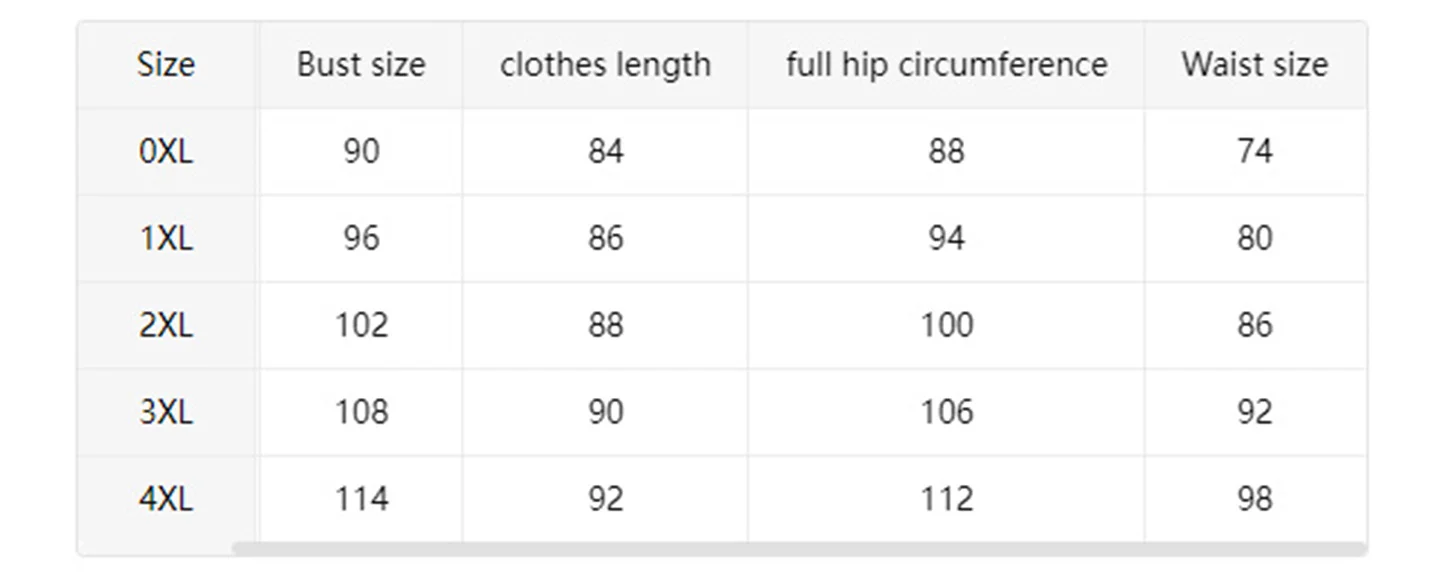Click the 4XL size row label
This screenshot has height=575, width=1440.
tap(166, 498)
